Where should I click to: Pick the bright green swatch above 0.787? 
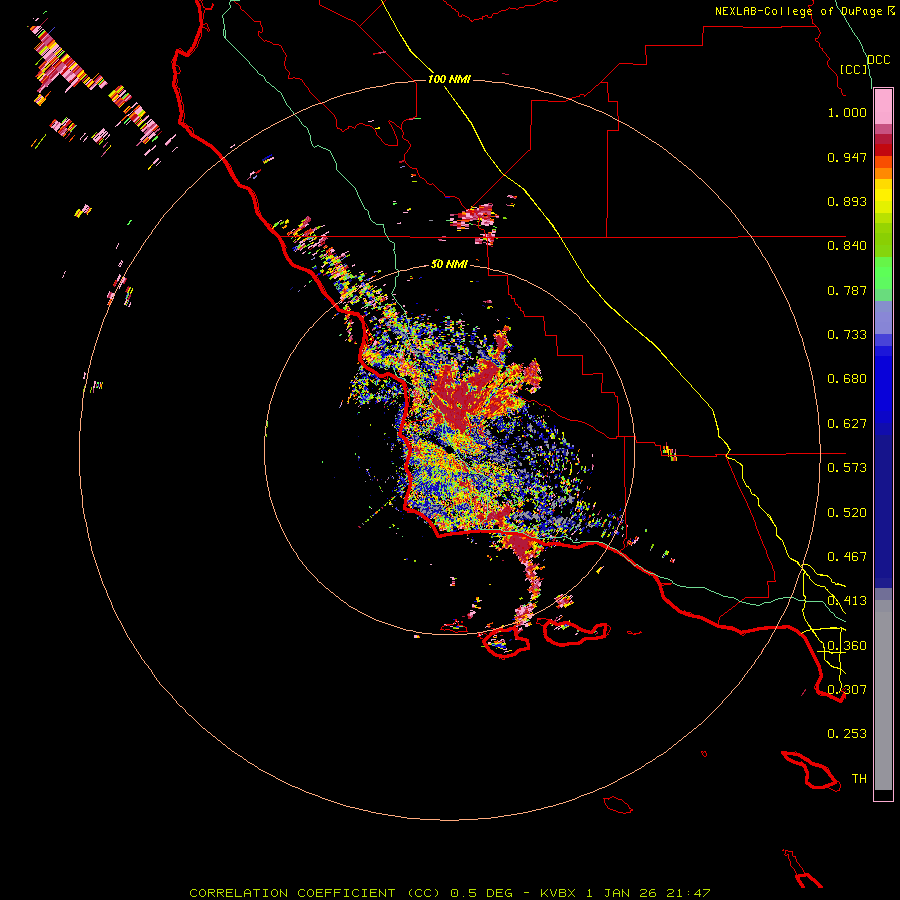[883, 273]
